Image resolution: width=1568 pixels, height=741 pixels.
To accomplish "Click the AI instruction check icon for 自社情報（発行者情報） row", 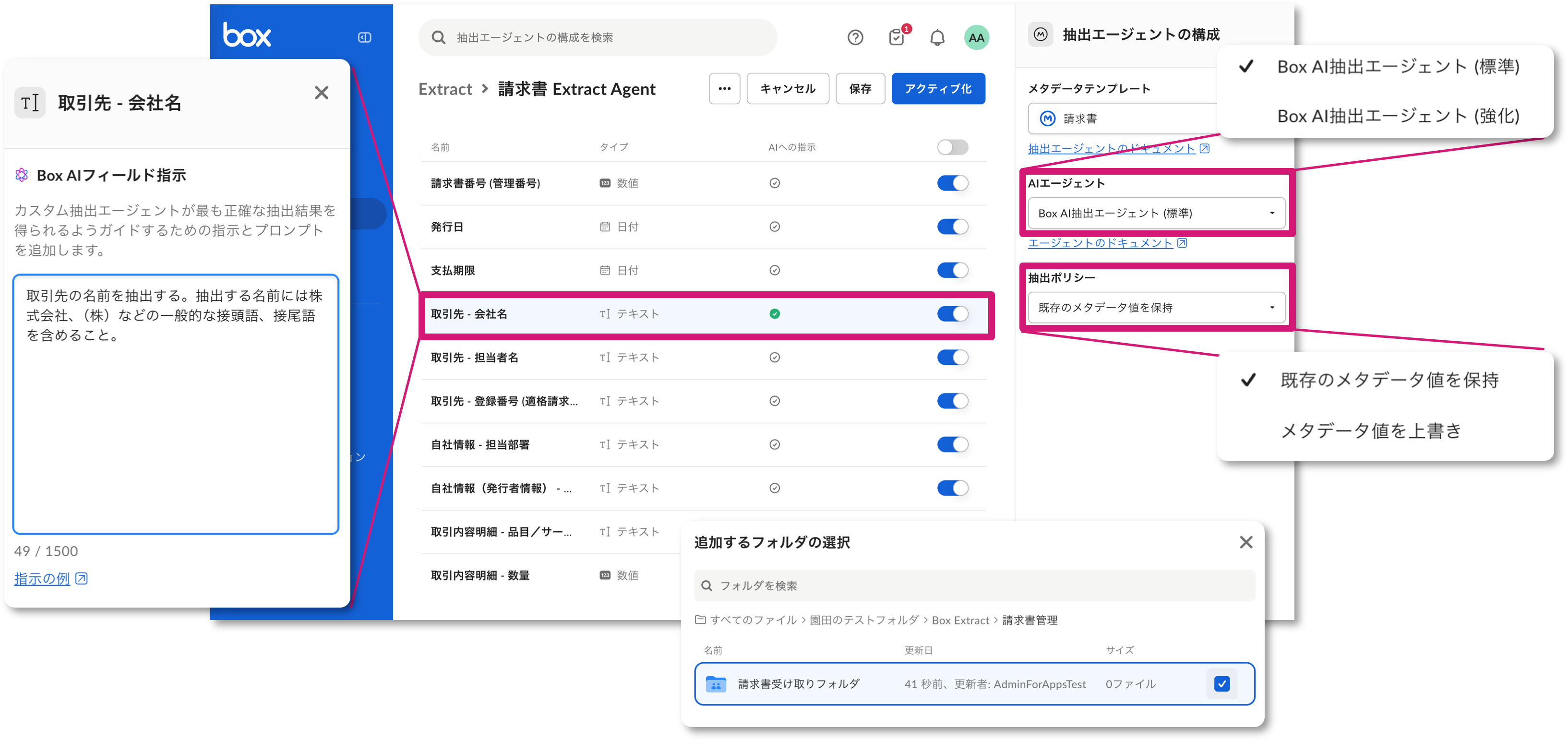I will tap(774, 488).
